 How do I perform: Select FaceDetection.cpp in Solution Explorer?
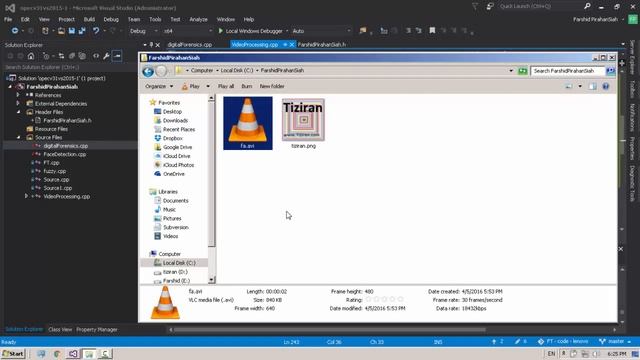point(64,154)
